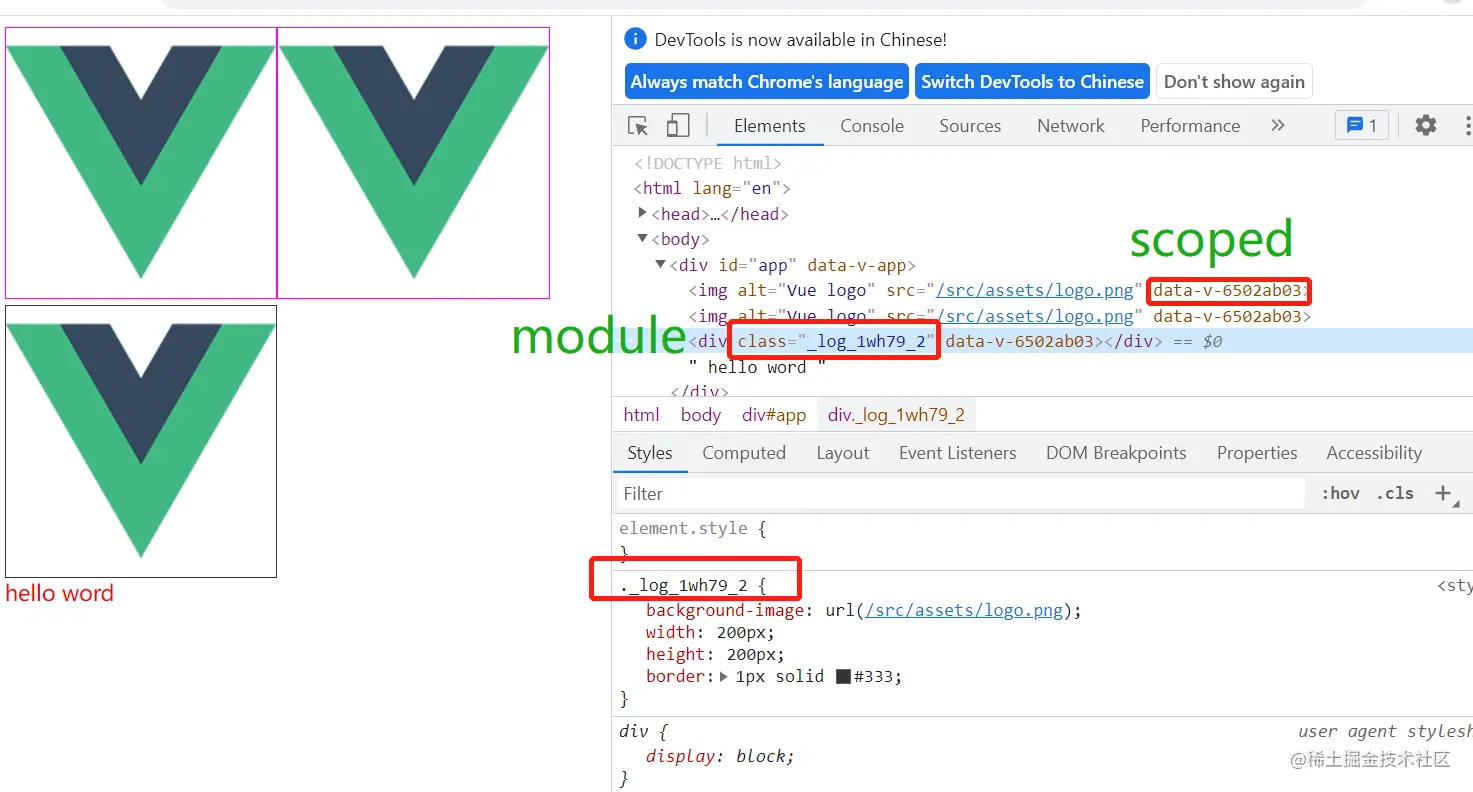The width and height of the screenshot is (1473, 792).
Task: Open the Performance tab
Action: point(1190,126)
